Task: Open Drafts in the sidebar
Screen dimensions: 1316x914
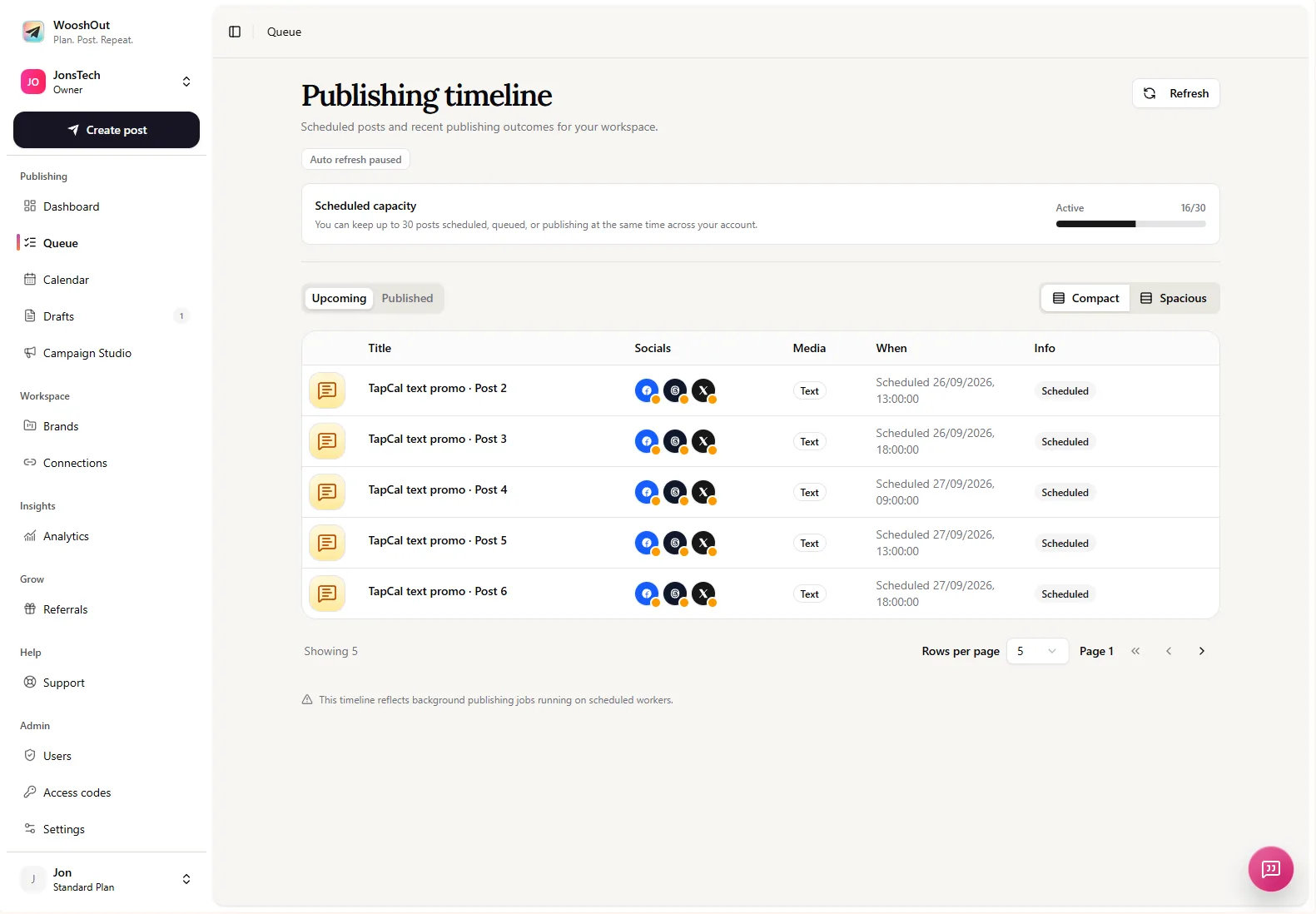Action: tap(107, 316)
